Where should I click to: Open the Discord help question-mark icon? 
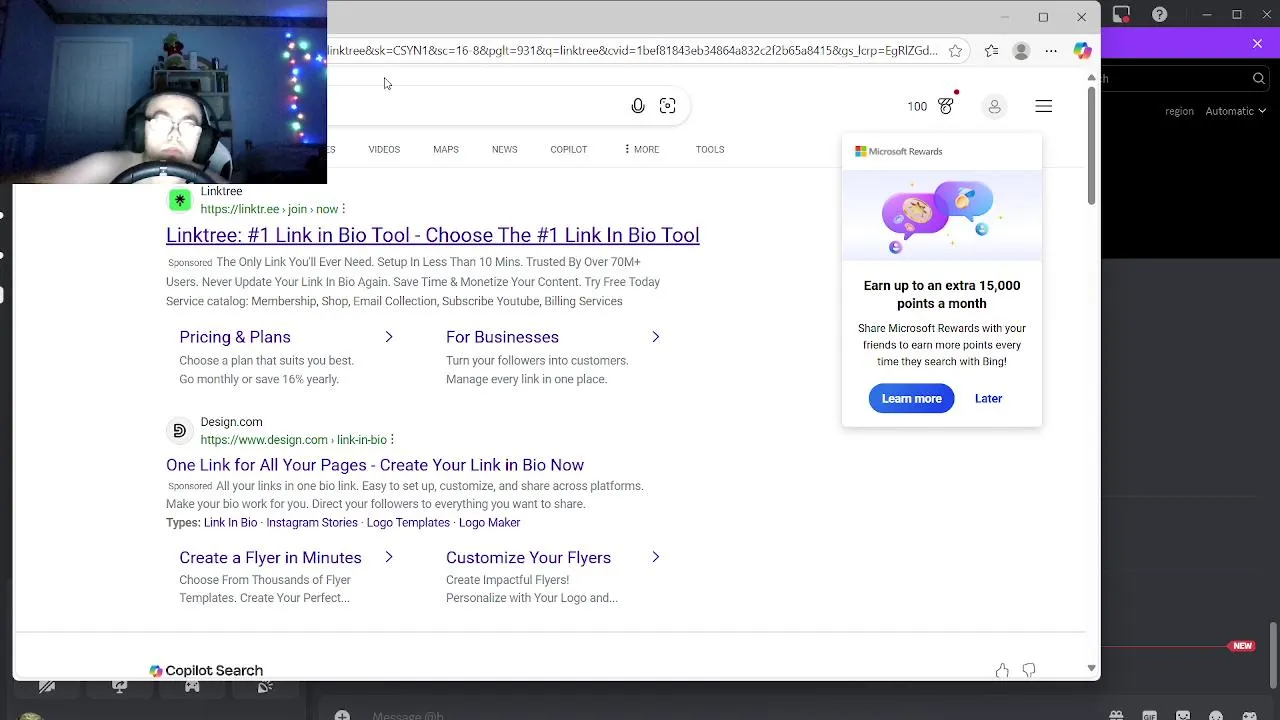tap(1159, 14)
